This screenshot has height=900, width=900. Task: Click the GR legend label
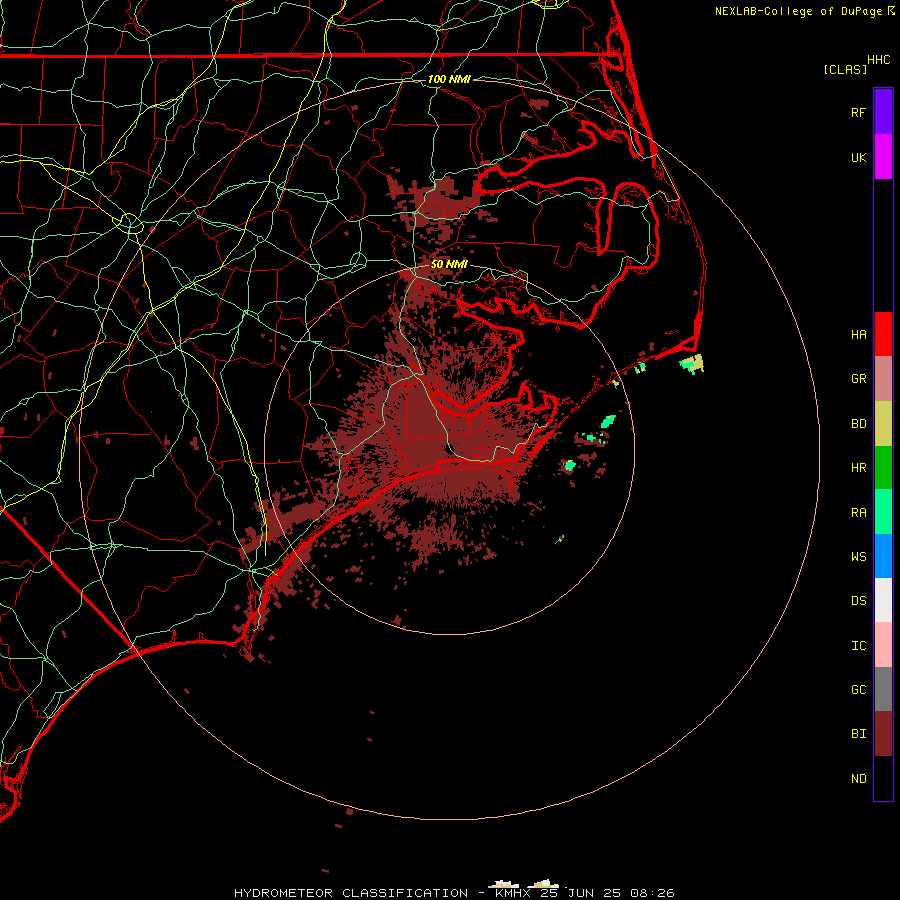coord(858,379)
